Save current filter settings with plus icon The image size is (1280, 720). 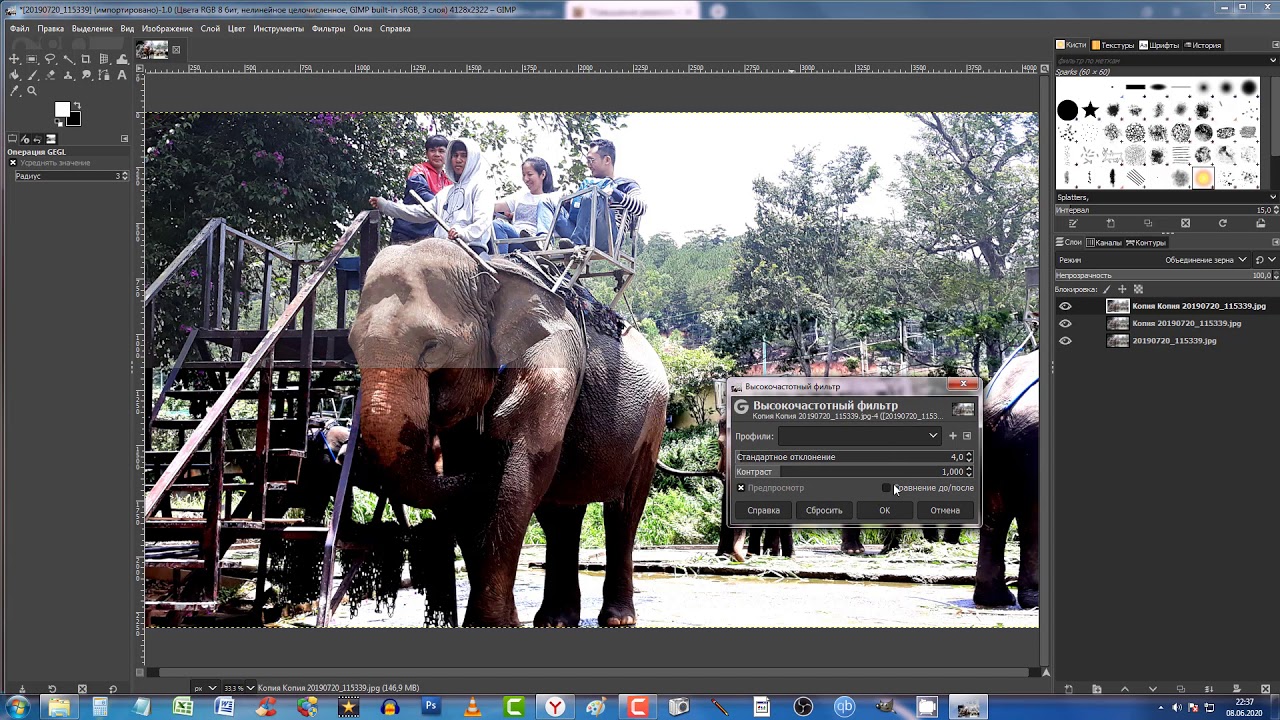[952, 436]
